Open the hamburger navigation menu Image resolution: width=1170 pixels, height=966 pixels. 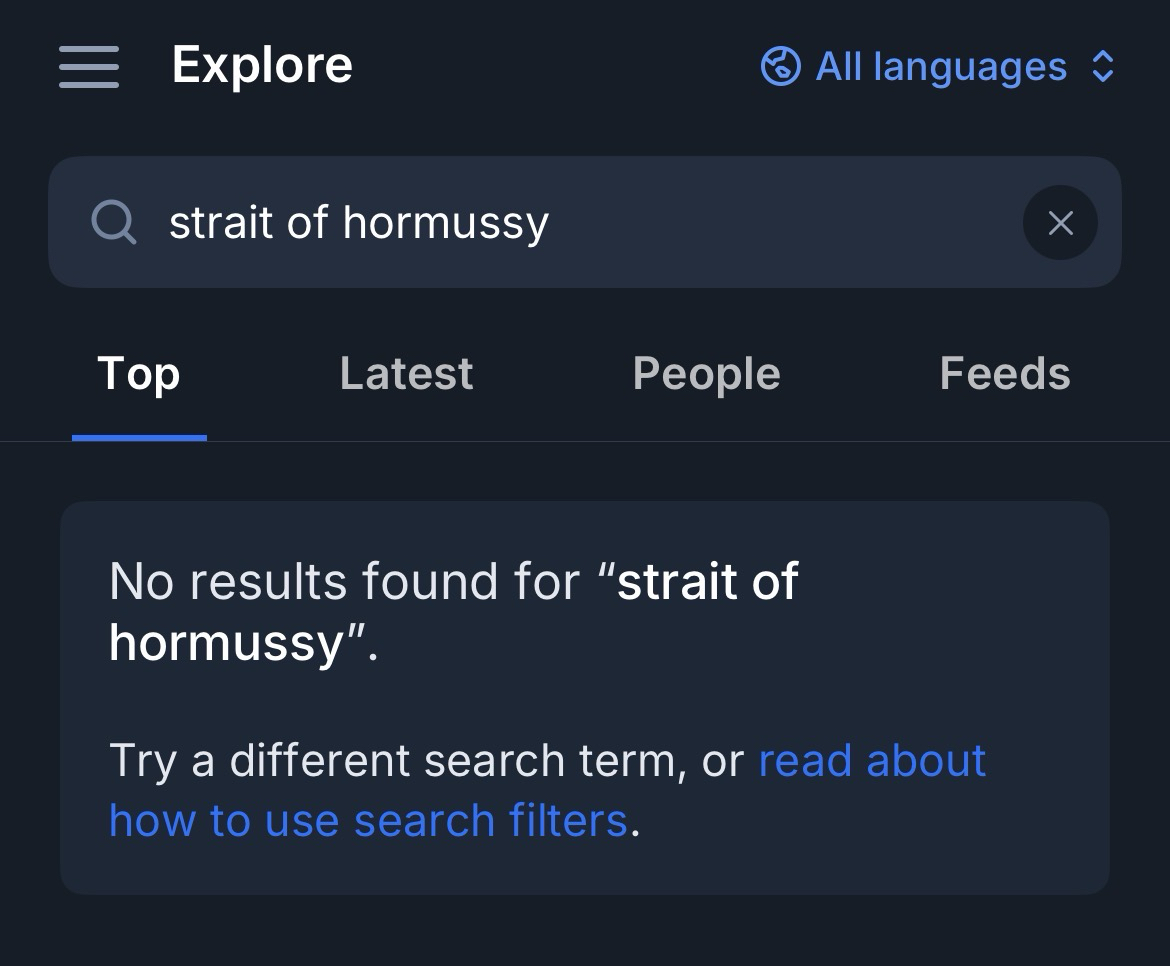[89, 67]
